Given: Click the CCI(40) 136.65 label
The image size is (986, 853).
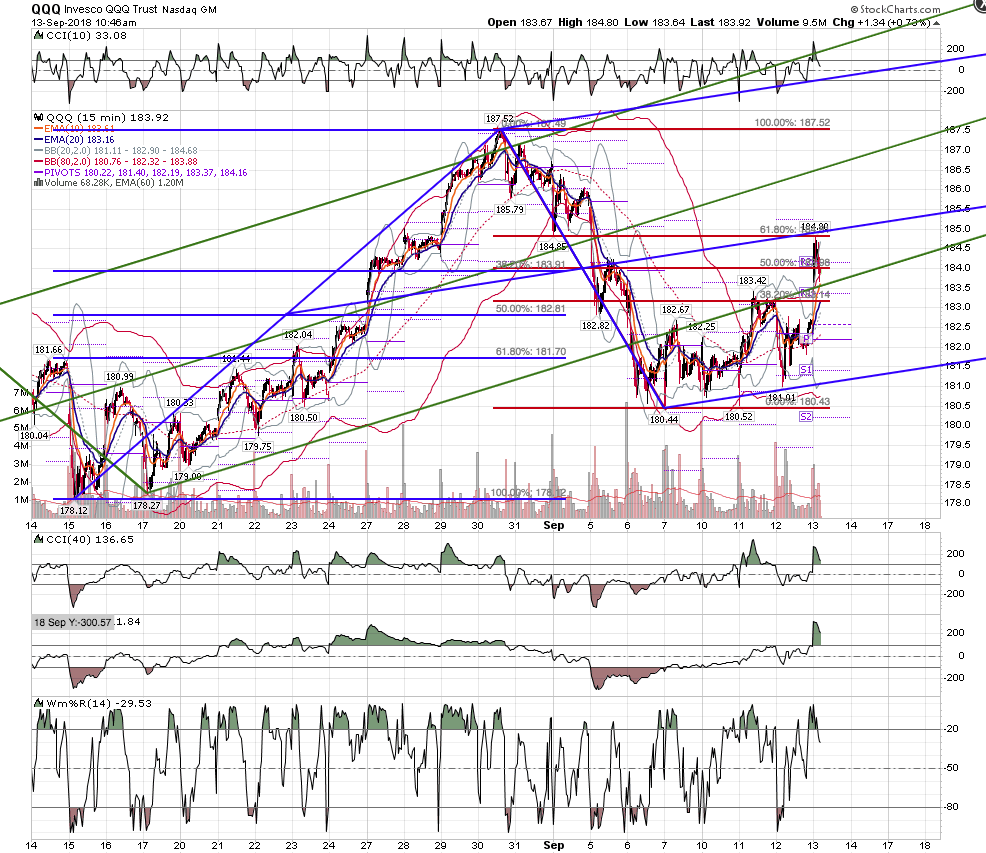Looking at the screenshot, I should coord(90,540).
